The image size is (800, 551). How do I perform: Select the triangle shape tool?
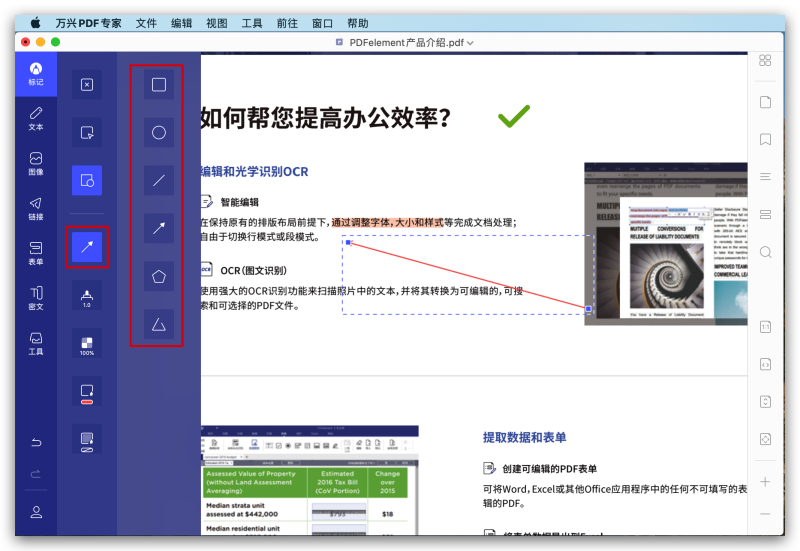click(158, 323)
